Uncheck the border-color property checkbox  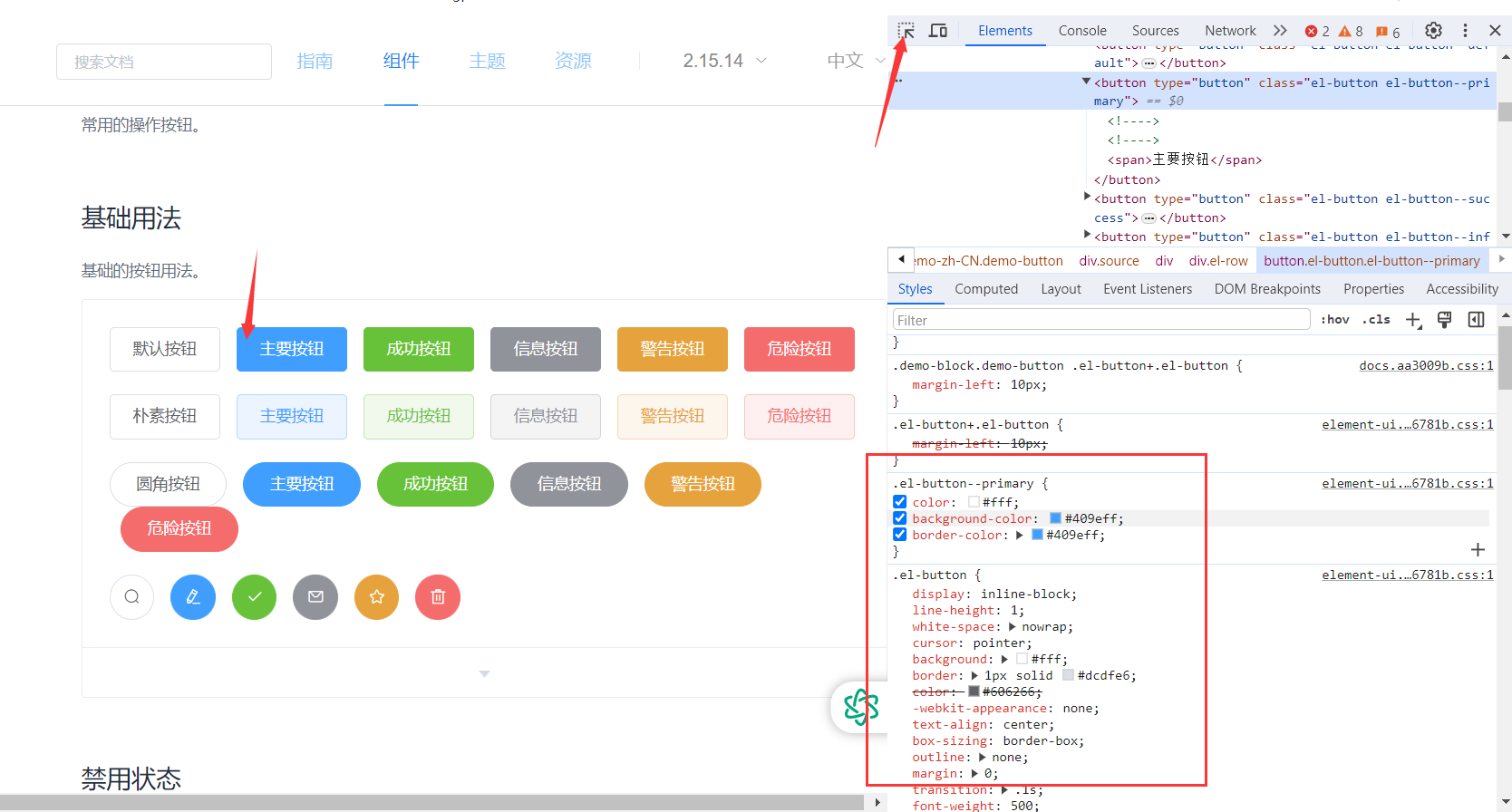click(x=900, y=535)
